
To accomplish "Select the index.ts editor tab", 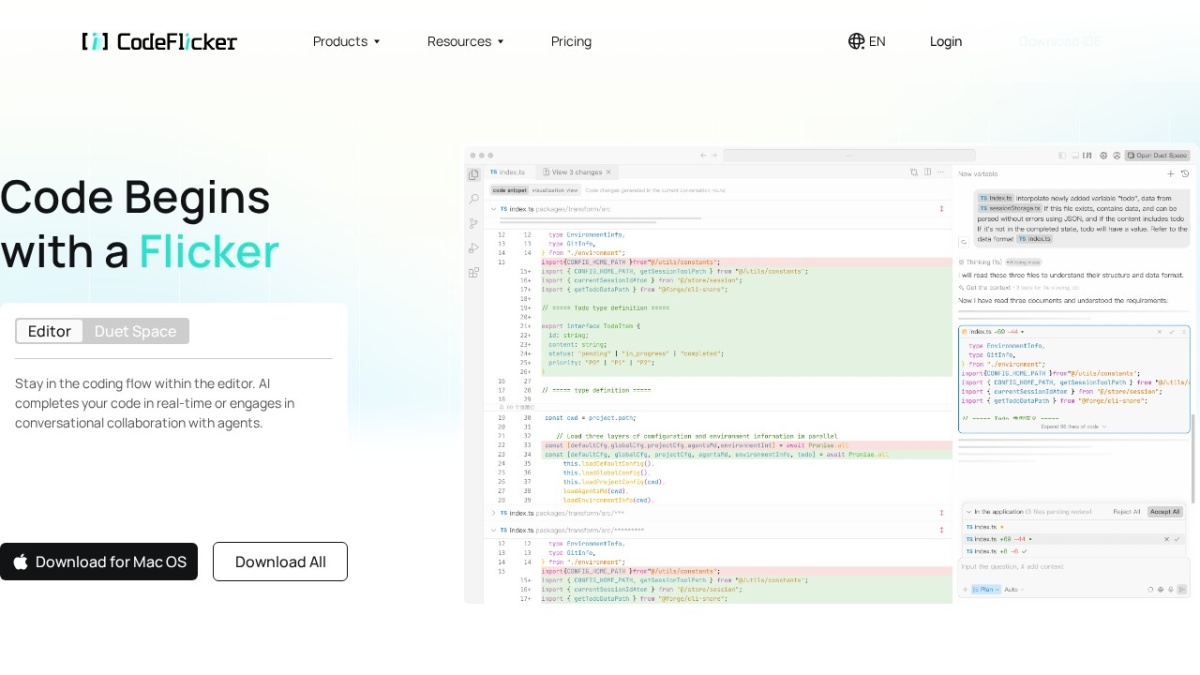I will tap(507, 172).
